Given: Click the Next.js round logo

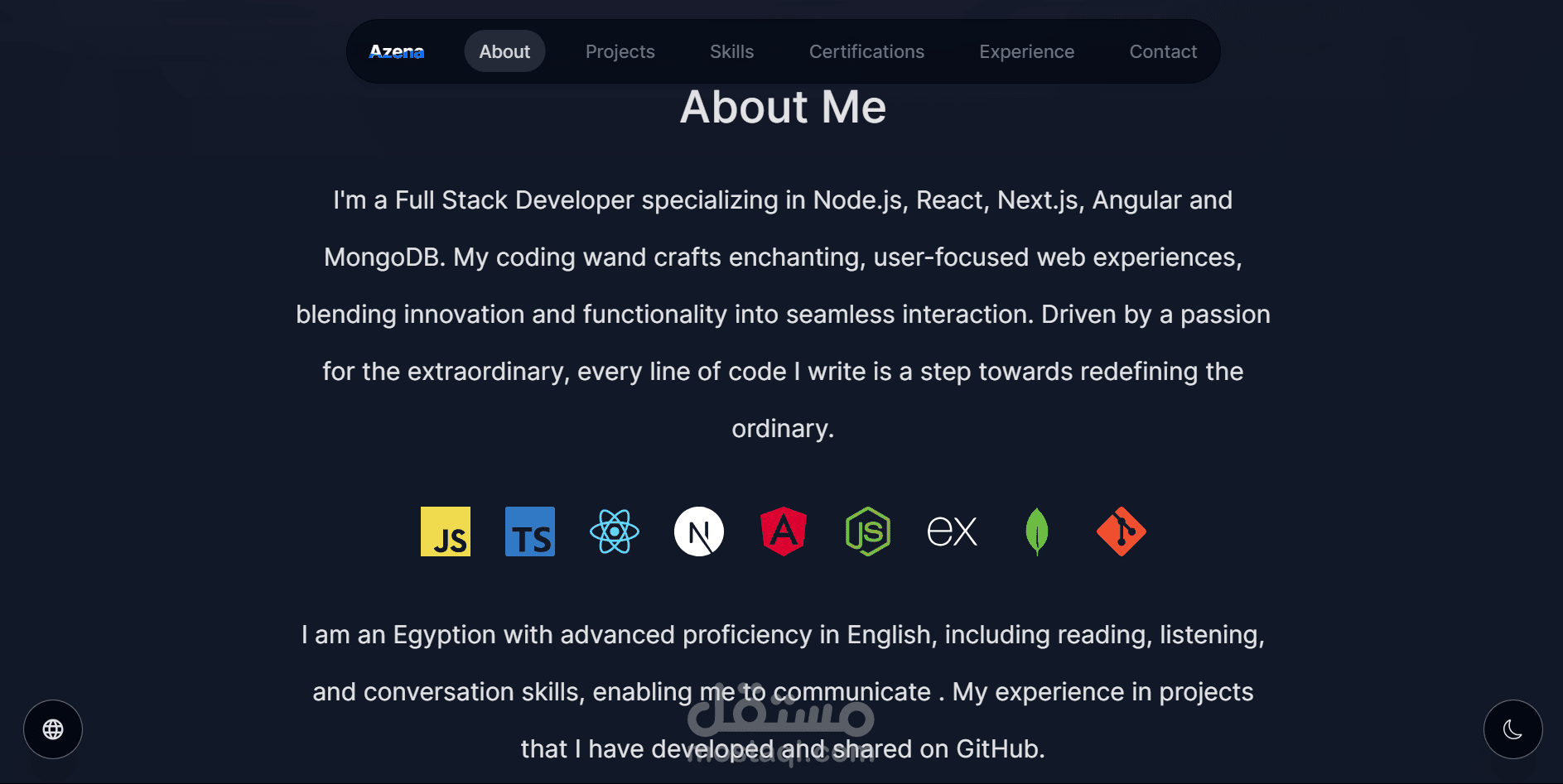Looking at the screenshot, I should (x=699, y=531).
